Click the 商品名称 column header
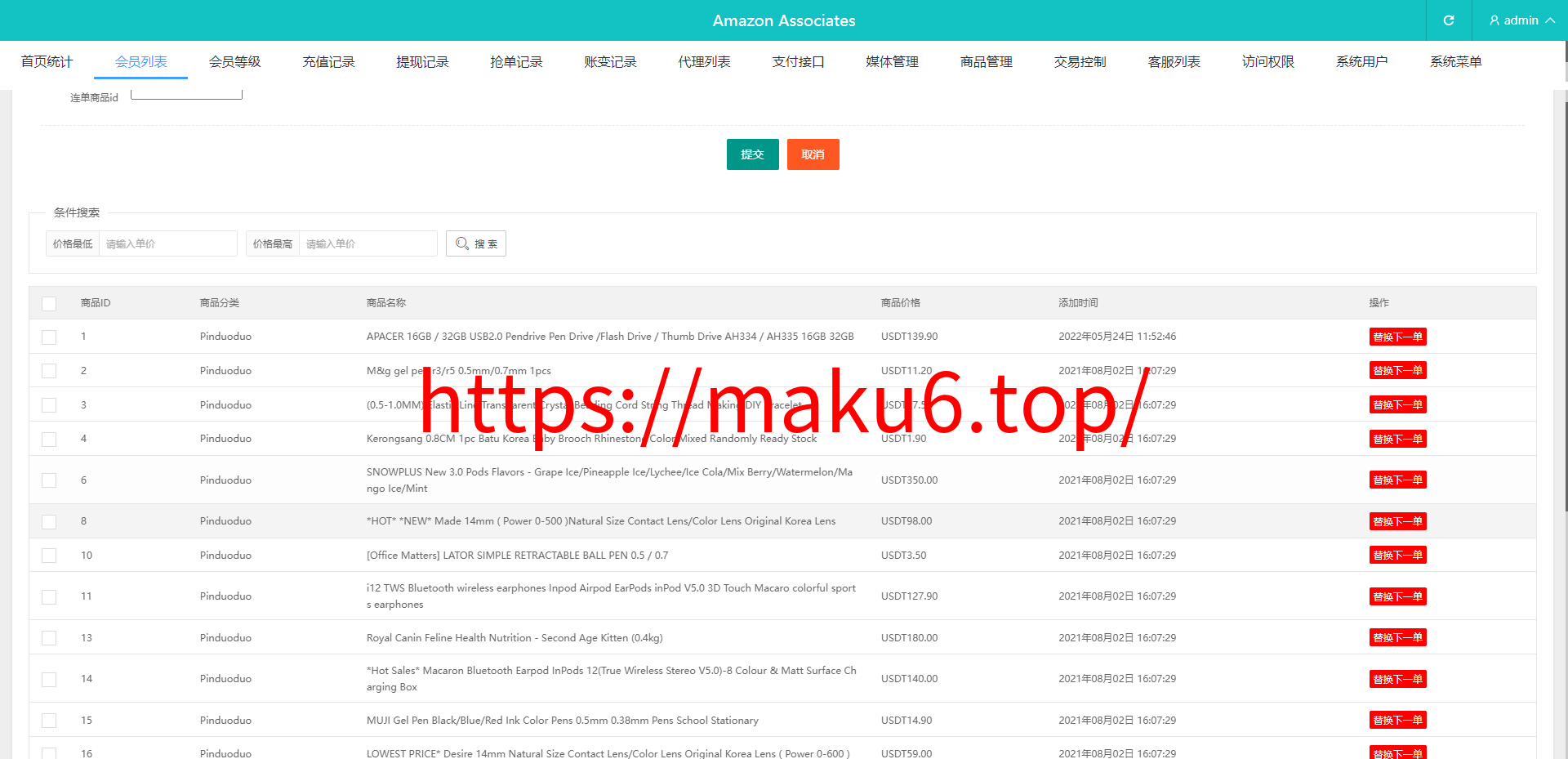The width and height of the screenshot is (1568, 759). (386, 303)
